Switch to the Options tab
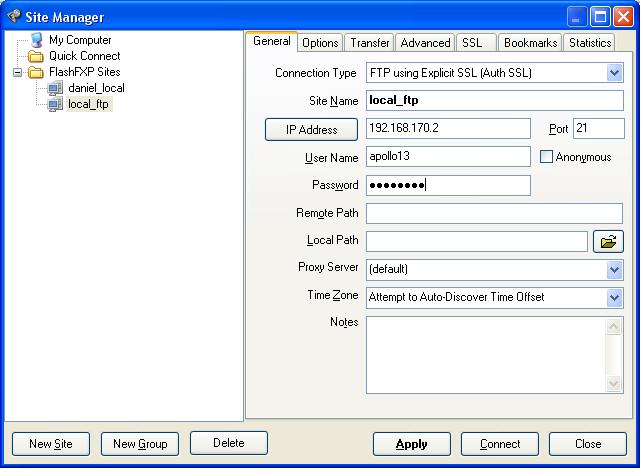Image resolution: width=642 pixels, height=472 pixels. (x=320, y=43)
